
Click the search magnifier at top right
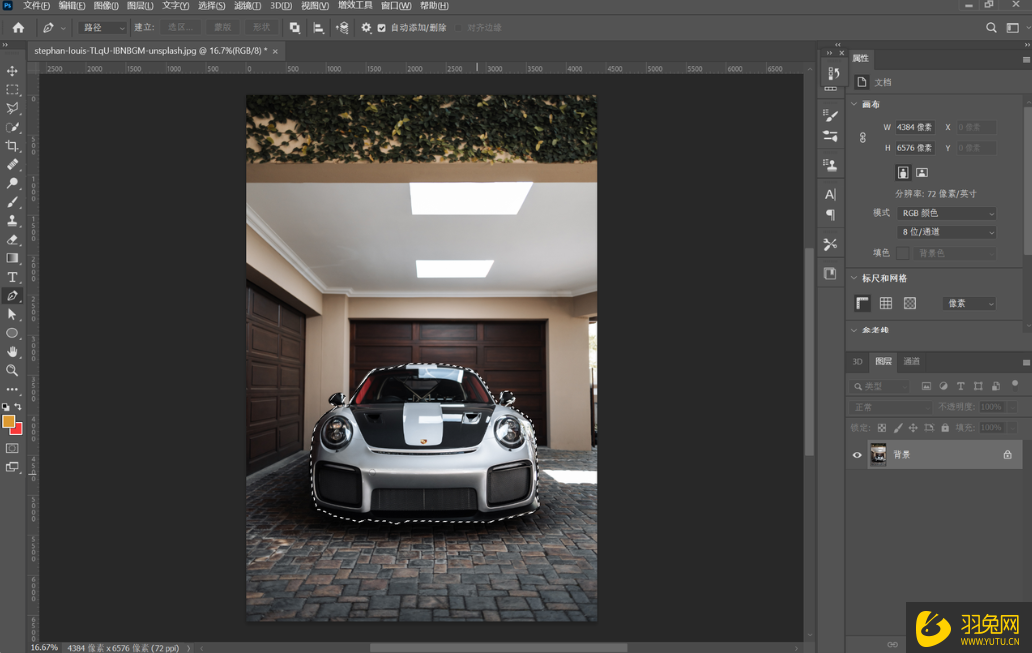click(991, 28)
